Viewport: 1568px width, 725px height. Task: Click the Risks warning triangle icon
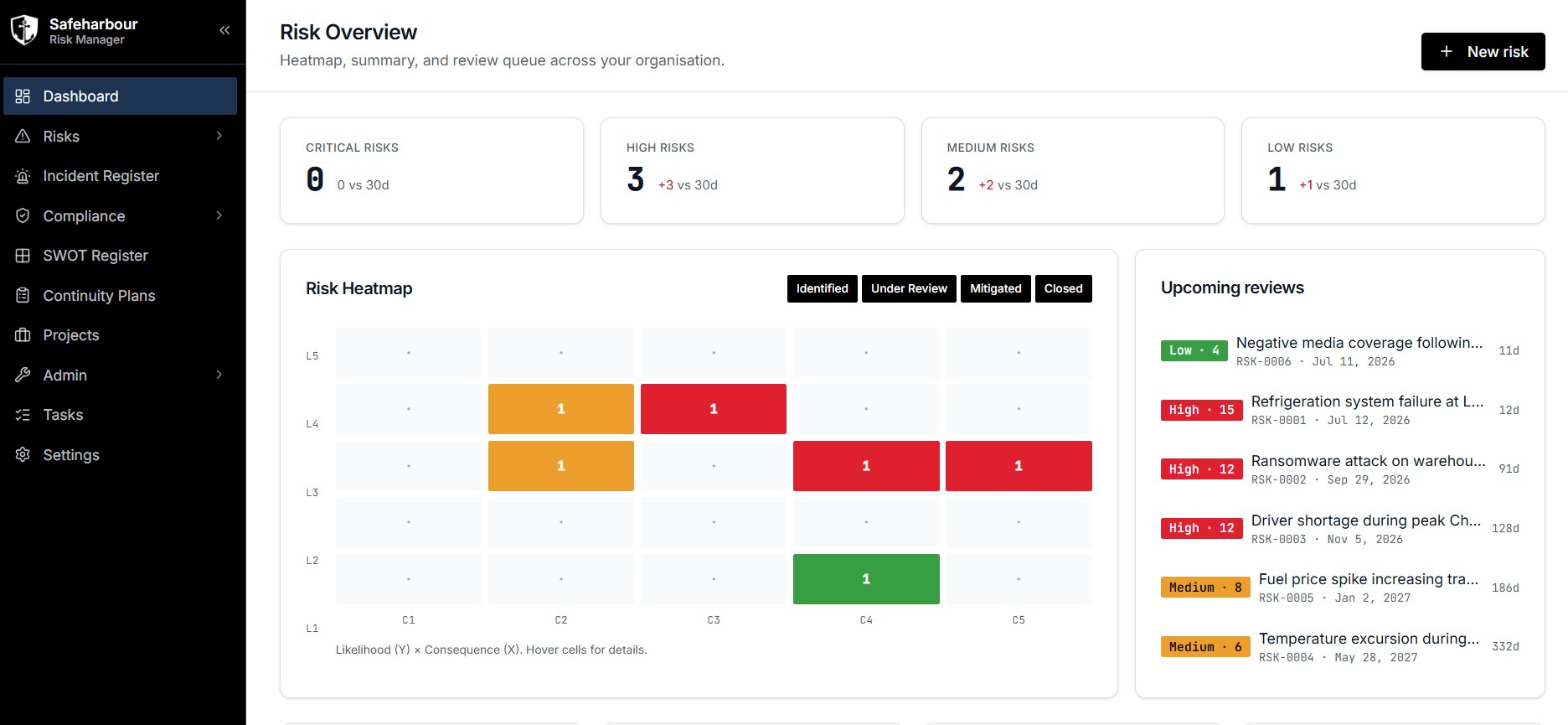pos(23,136)
